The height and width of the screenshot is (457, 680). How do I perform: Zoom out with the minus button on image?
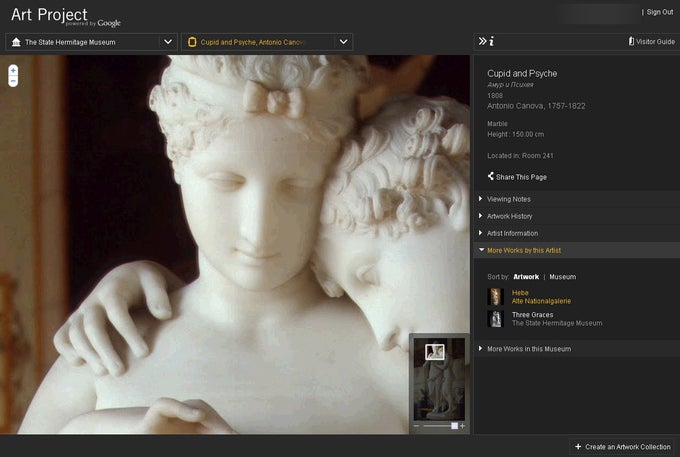point(13,81)
